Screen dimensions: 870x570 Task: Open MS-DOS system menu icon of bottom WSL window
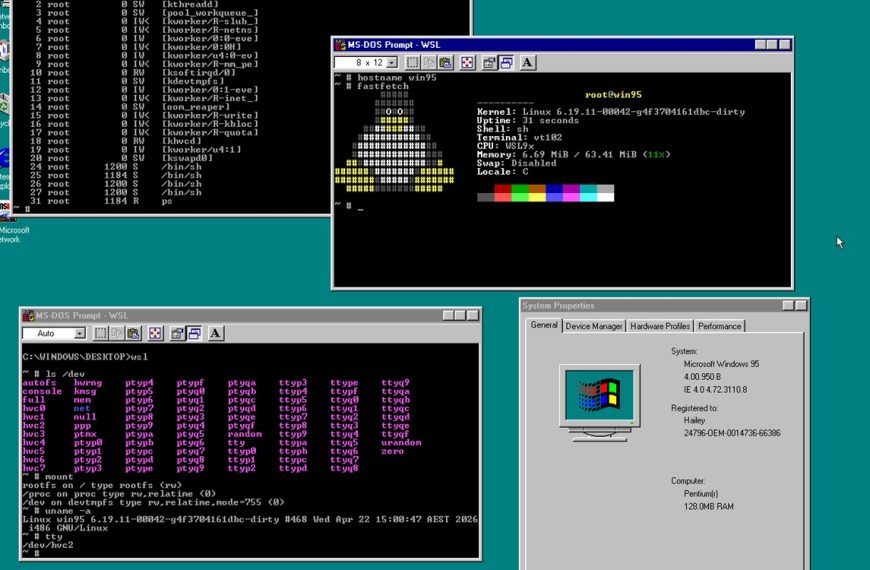click(x=28, y=316)
